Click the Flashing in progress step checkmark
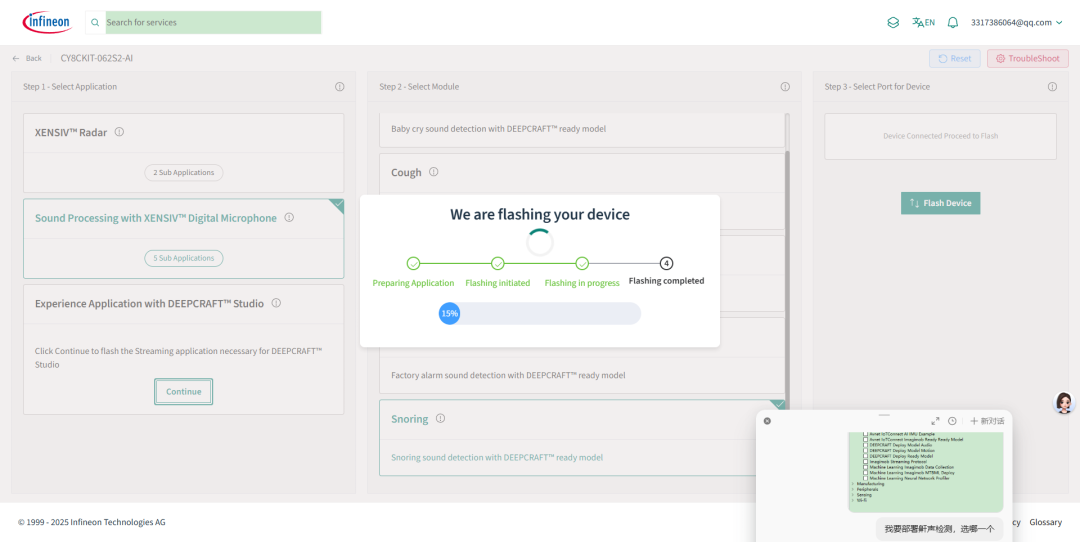This screenshot has height=542, width=1080. point(582,263)
